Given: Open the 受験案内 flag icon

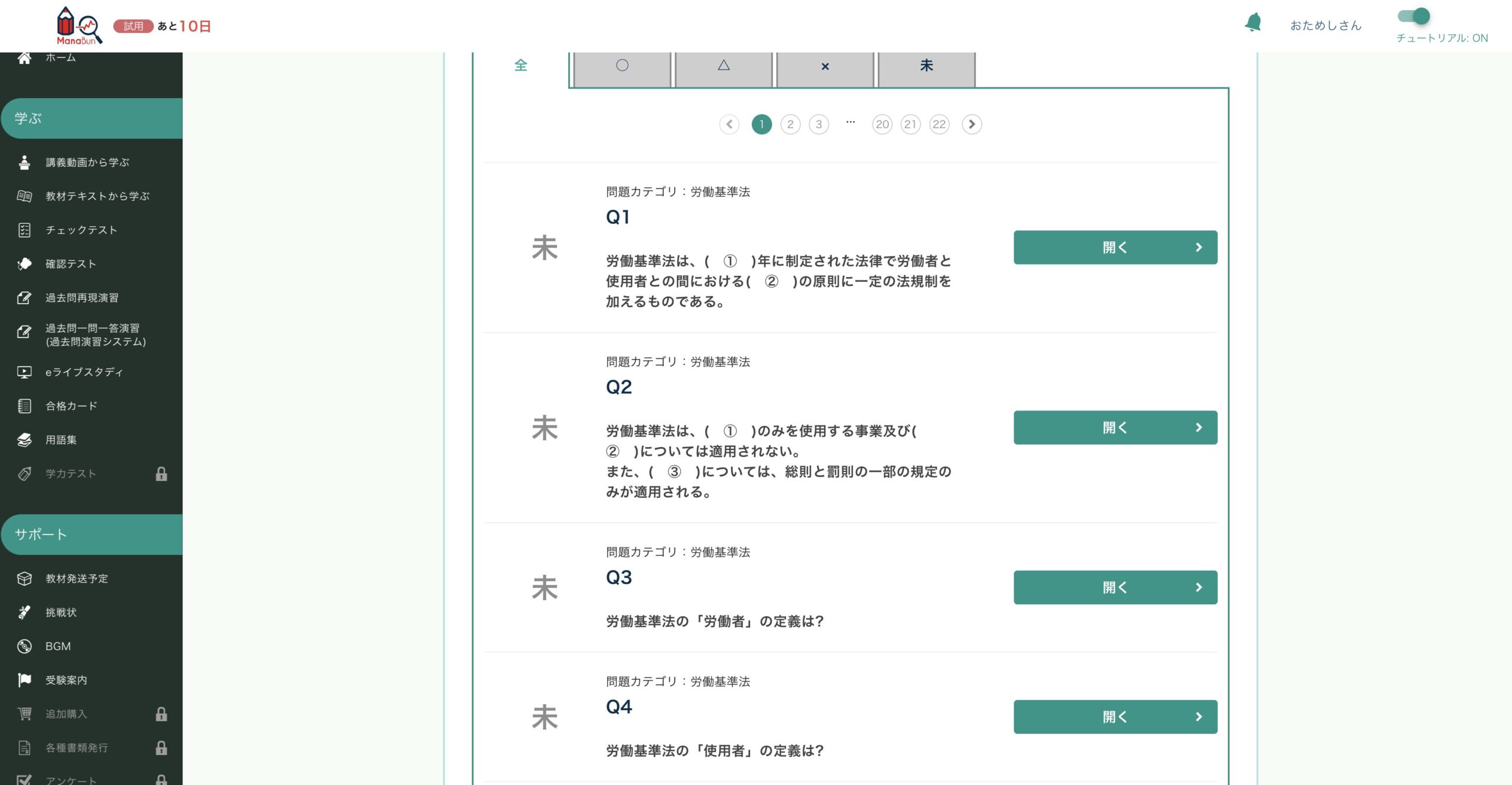Looking at the screenshot, I should (24, 680).
